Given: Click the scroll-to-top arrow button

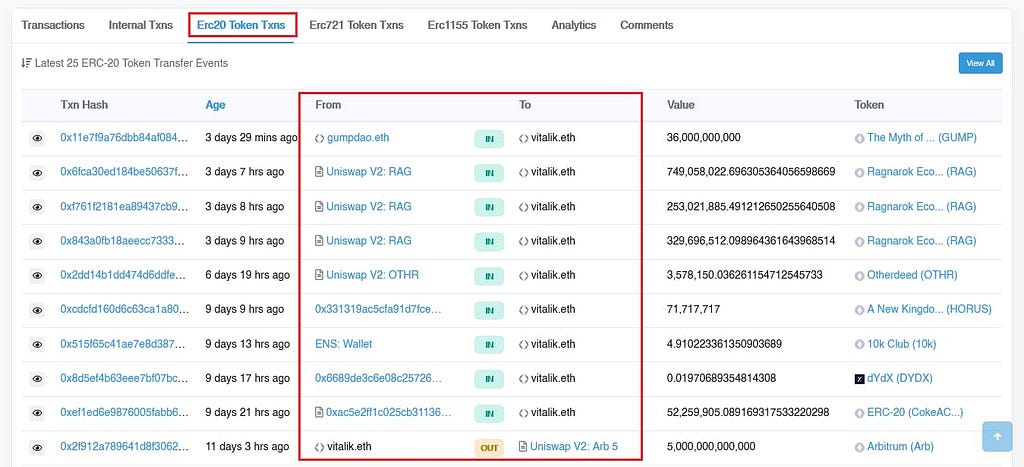Looking at the screenshot, I should (997, 436).
